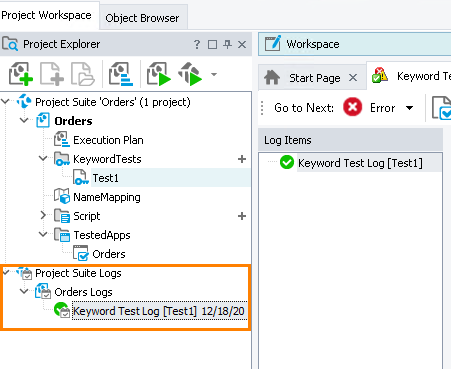Image resolution: width=451 pixels, height=369 pixels.
Task: Switch to the Object Browser tab
Action: pyautogui.click(x=142, y=18)
